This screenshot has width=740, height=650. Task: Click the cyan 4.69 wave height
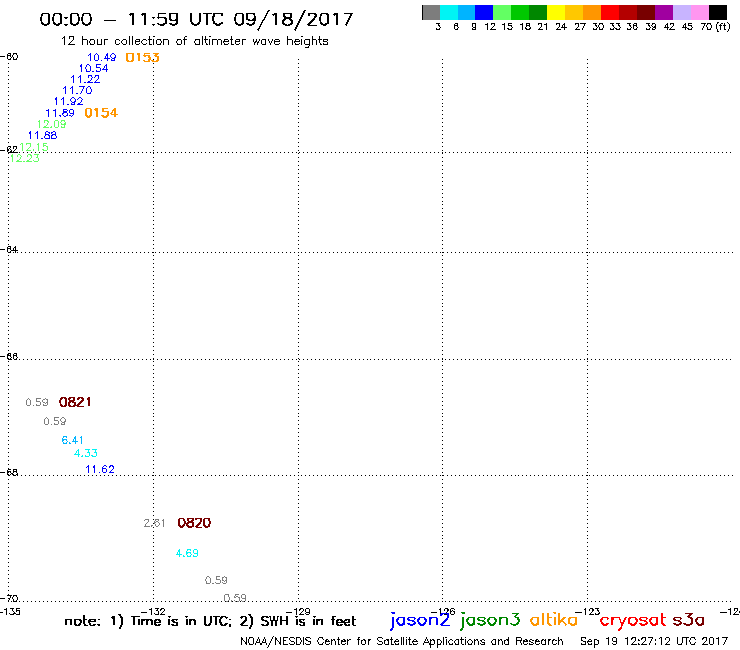click(187, 553)
